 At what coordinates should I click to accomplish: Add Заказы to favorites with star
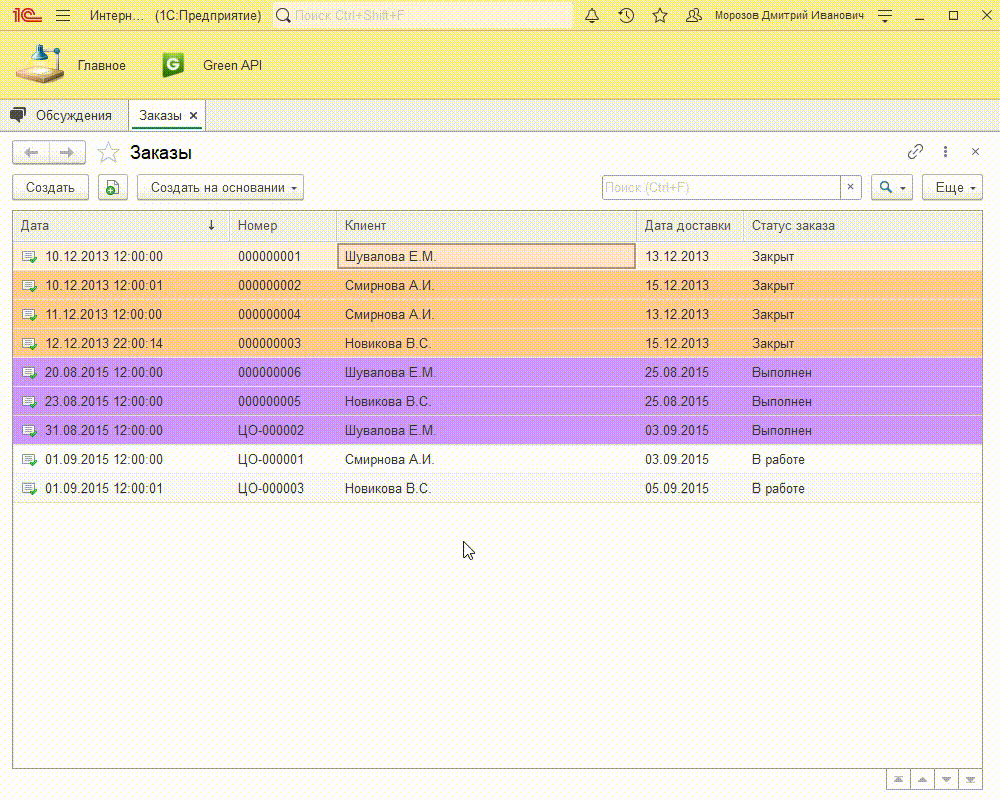pos(108,153)
